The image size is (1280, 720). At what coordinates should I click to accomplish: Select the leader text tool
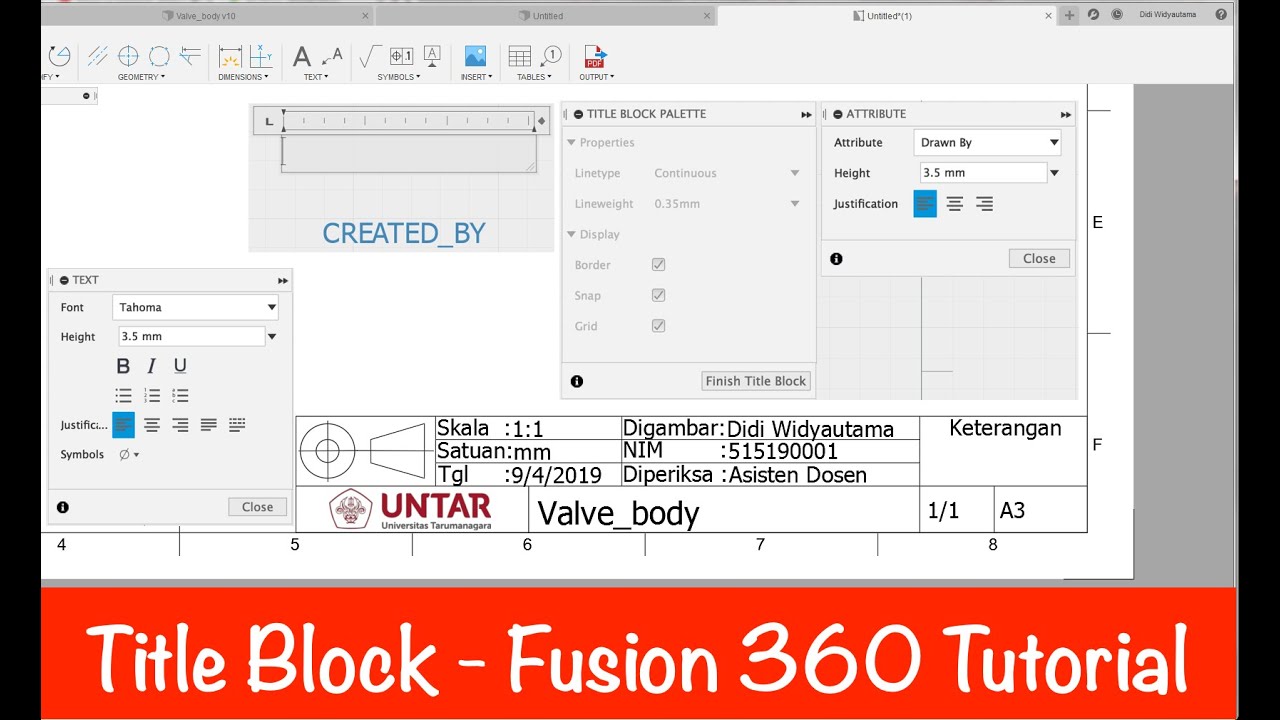click(332, 56)
